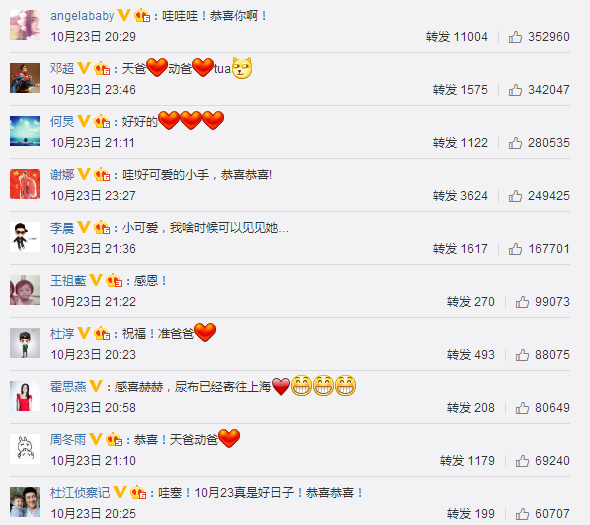Viewport: 590px width, 525px height.
Task: Tap the thumbs-up beside 249425 likes
Action: 515,196
